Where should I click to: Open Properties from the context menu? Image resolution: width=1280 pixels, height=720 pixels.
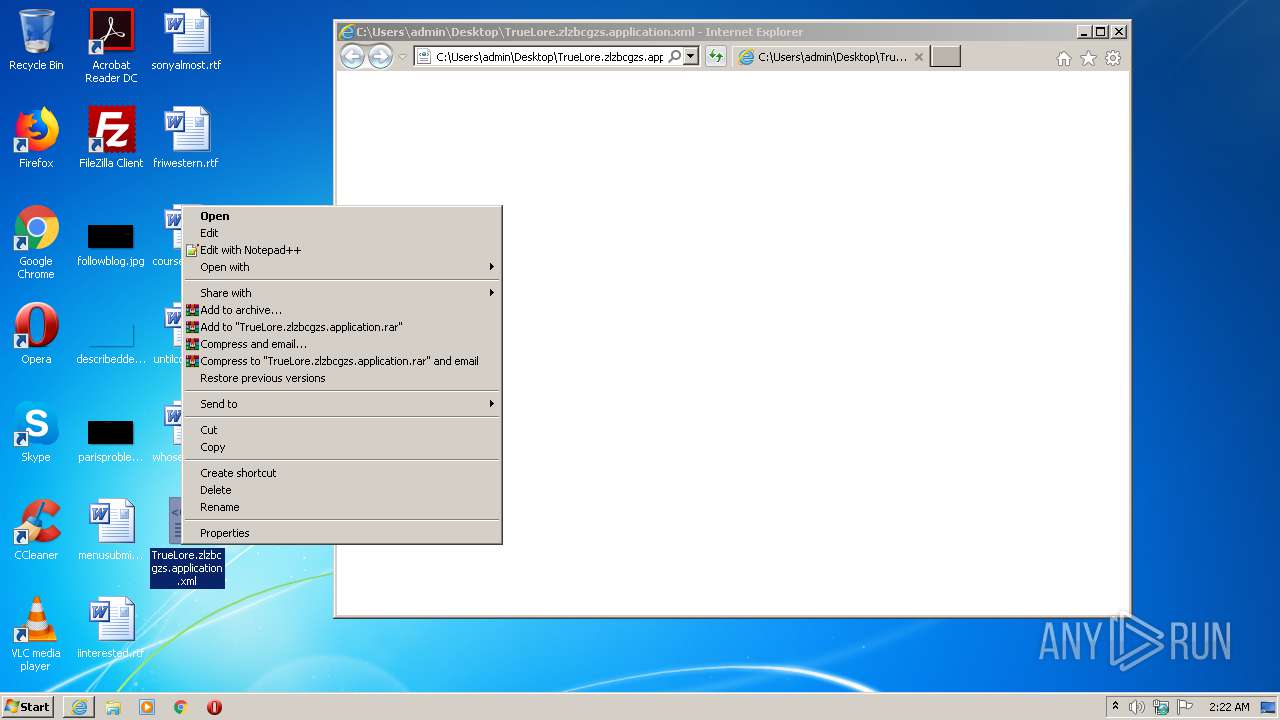coord(342,533)
